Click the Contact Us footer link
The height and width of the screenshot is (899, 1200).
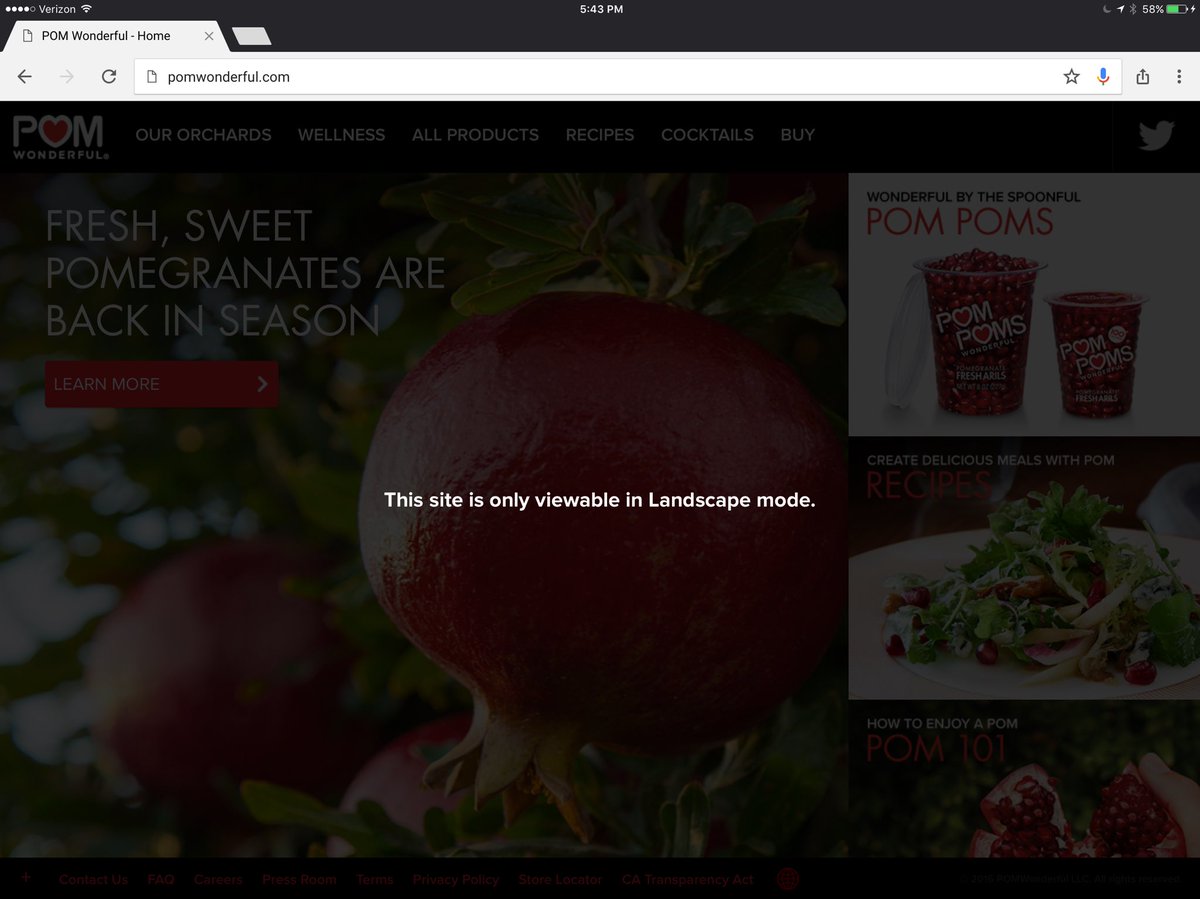(93, 880)
